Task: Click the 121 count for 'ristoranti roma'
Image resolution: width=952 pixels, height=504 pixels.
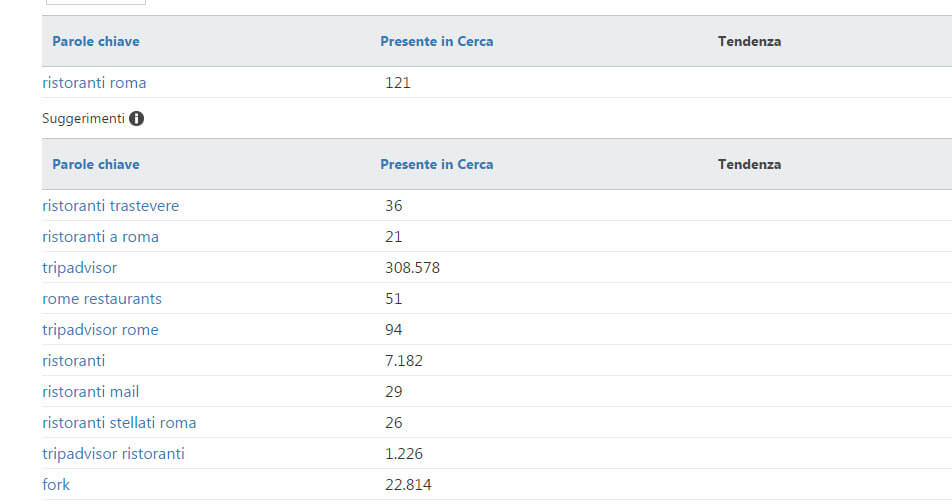Action: pos(397,83)
